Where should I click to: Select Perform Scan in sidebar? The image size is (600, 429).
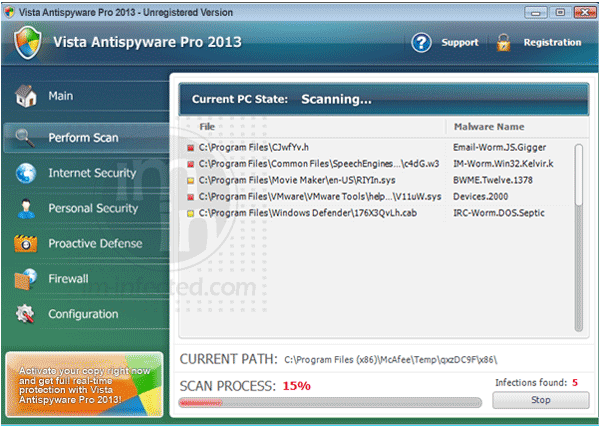(86, 138)
